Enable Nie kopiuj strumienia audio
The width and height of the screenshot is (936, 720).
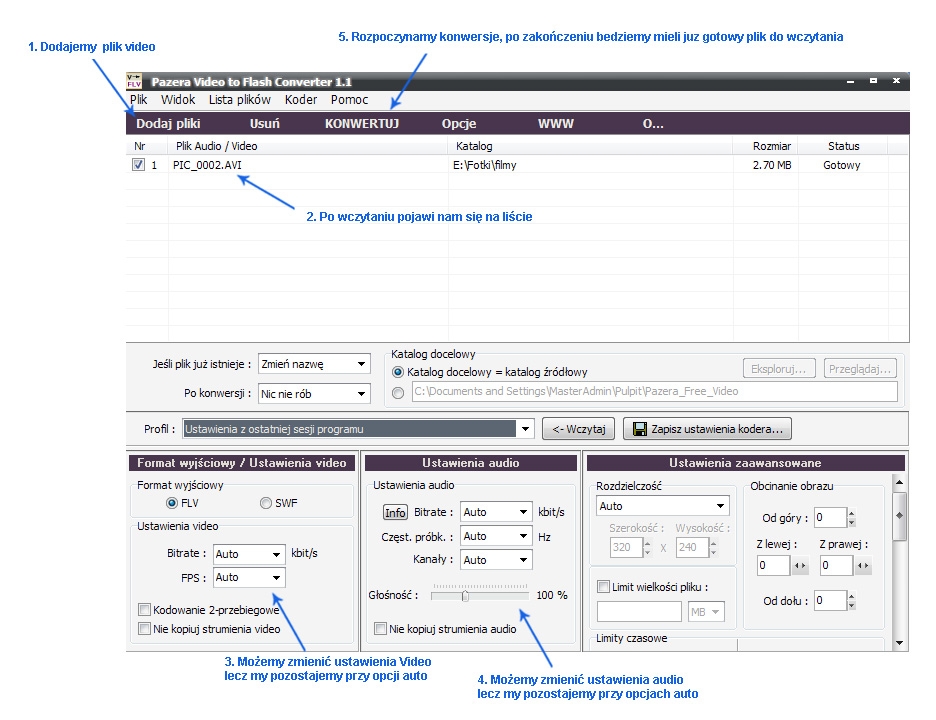380,629
